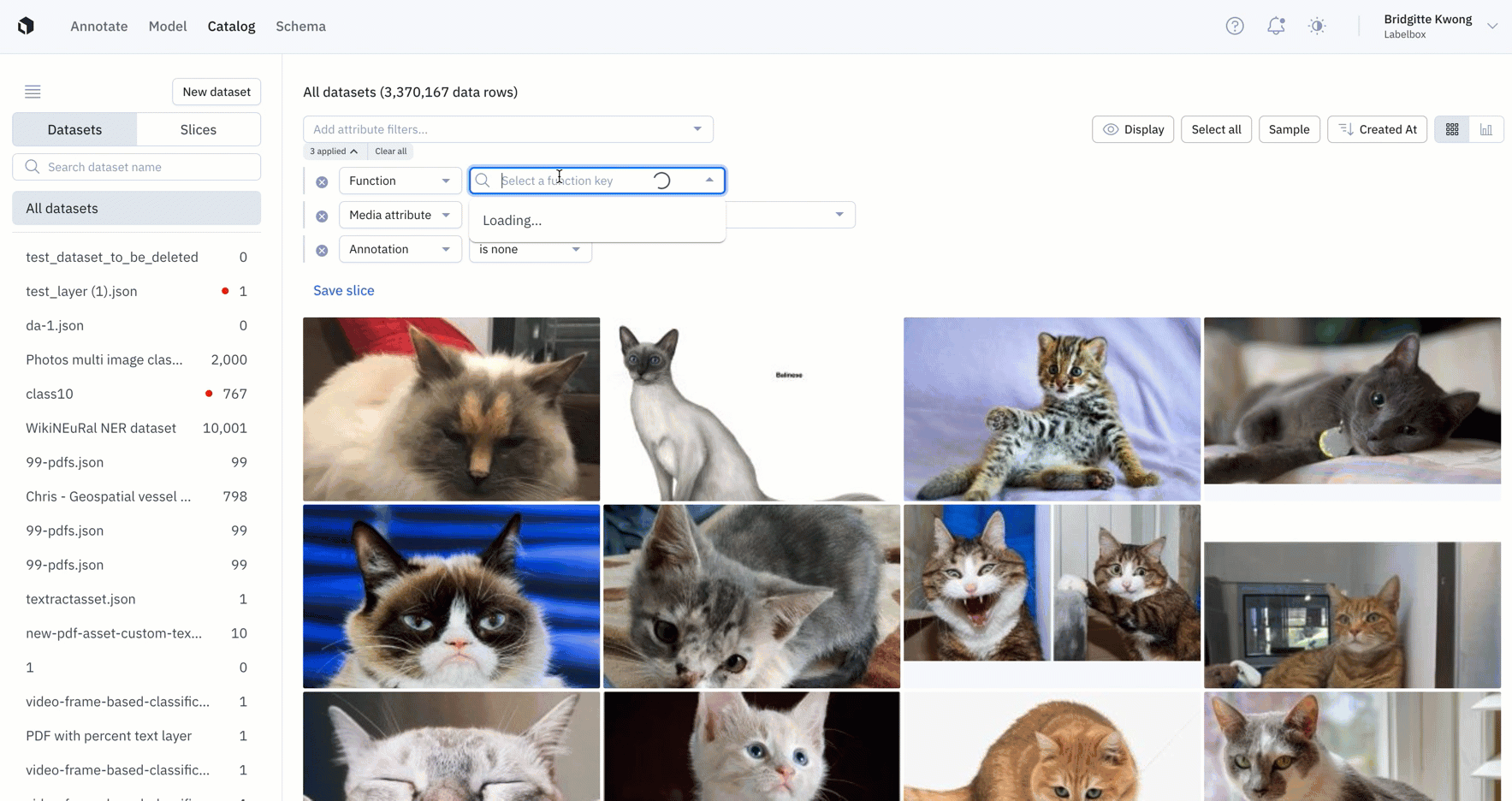The height and width of the screenshot is (801, 1512).
Task: Open the textractasset.json dataset
Action: [137, 599]
